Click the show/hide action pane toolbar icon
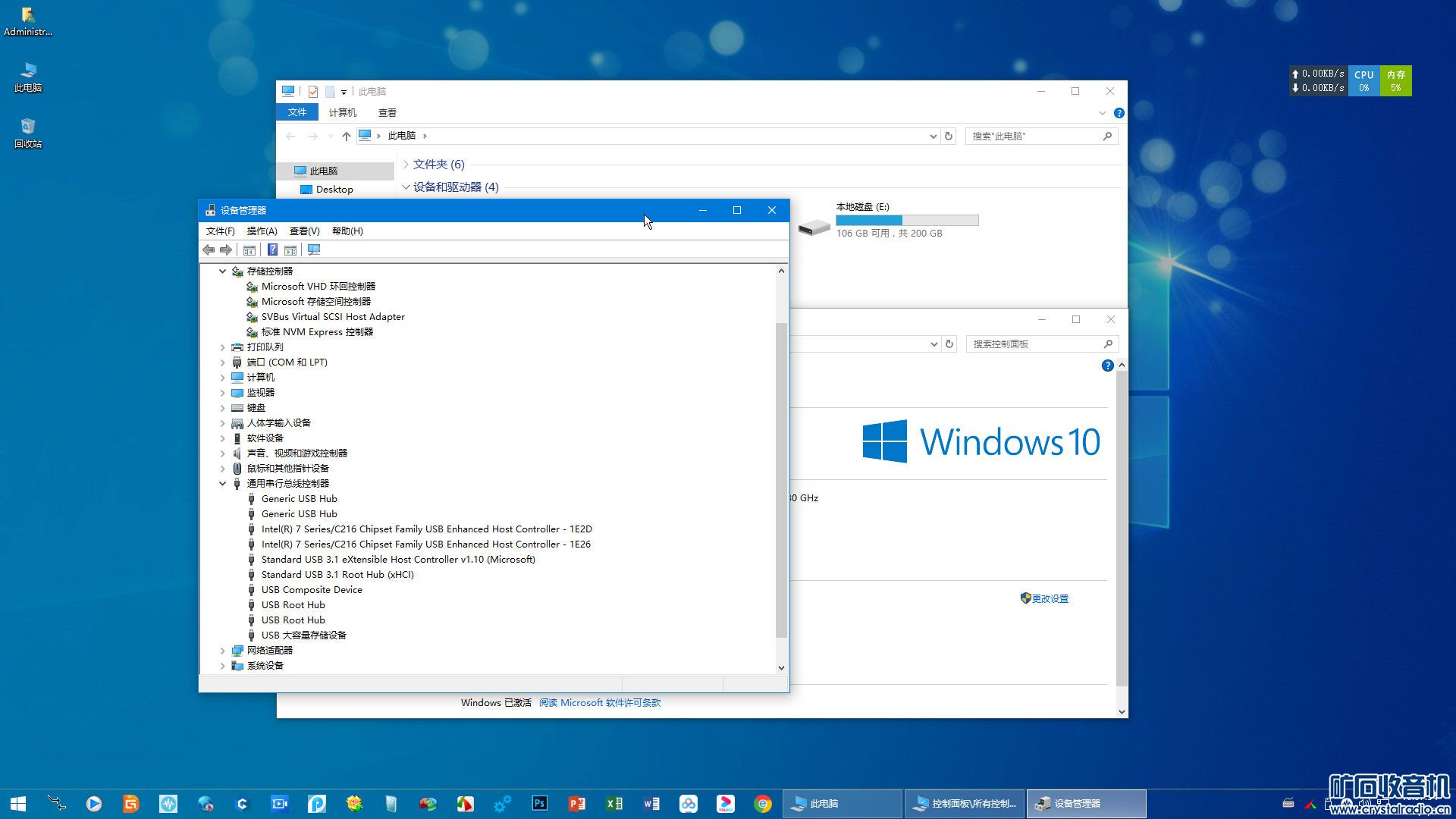The image size is (1456, 819). click(x=290, y=250)
